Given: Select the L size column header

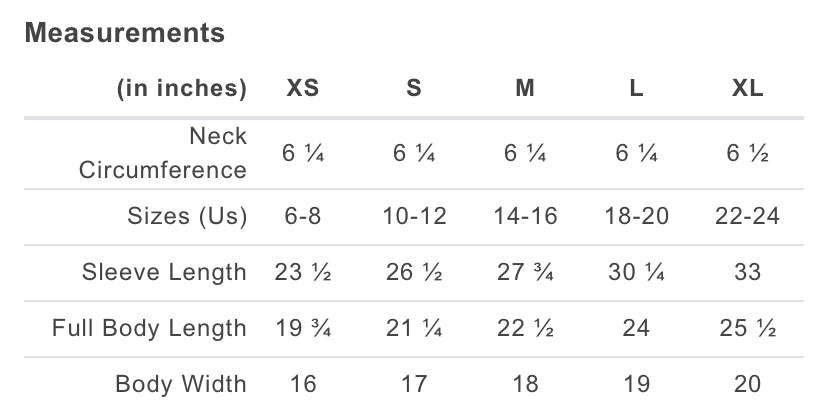Looking at the screenshot, I should point(636,88).
